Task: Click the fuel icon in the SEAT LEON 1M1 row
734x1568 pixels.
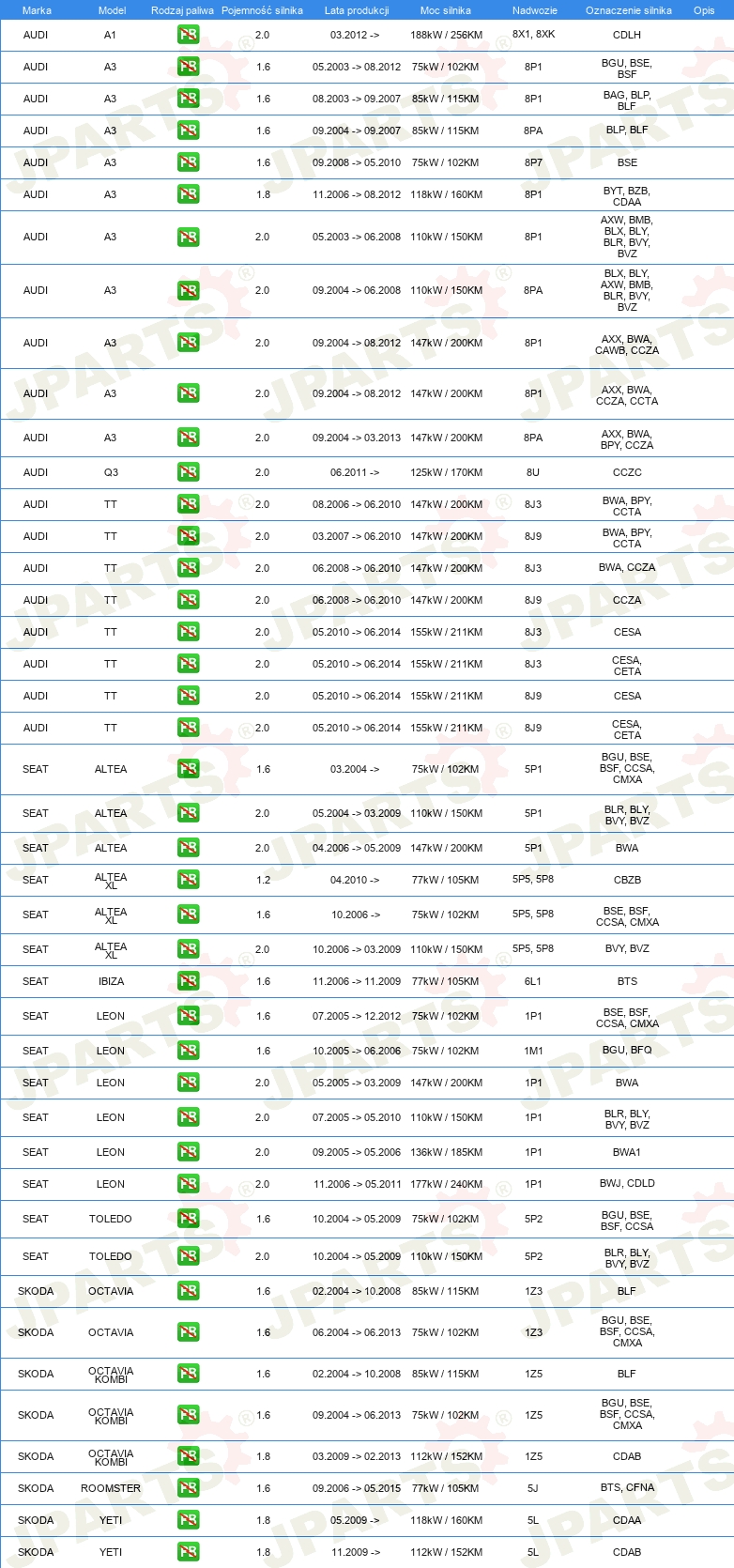Action: [x=188, y=1051]
